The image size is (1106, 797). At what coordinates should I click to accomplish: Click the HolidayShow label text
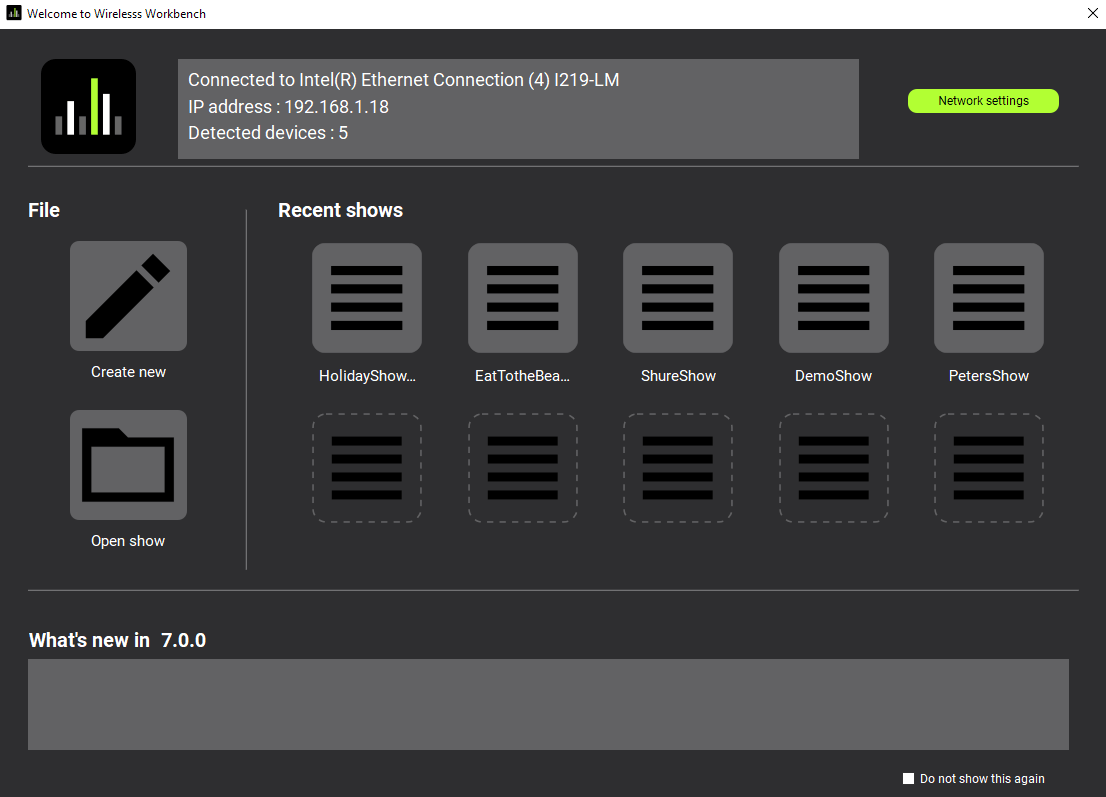(367, 375)
